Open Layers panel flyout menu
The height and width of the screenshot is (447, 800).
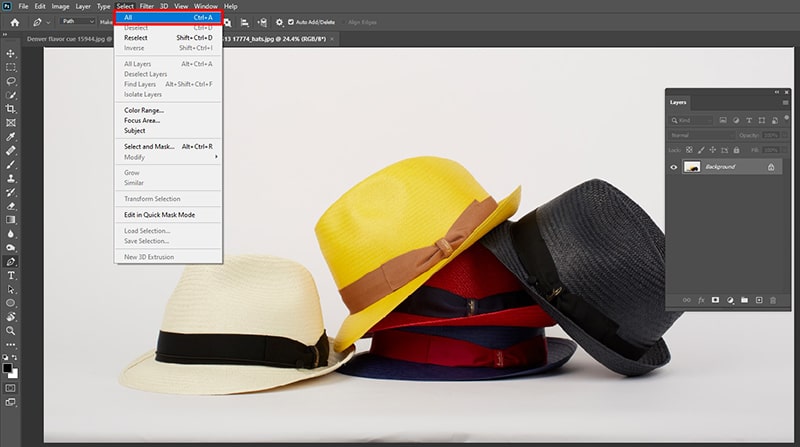785,103
